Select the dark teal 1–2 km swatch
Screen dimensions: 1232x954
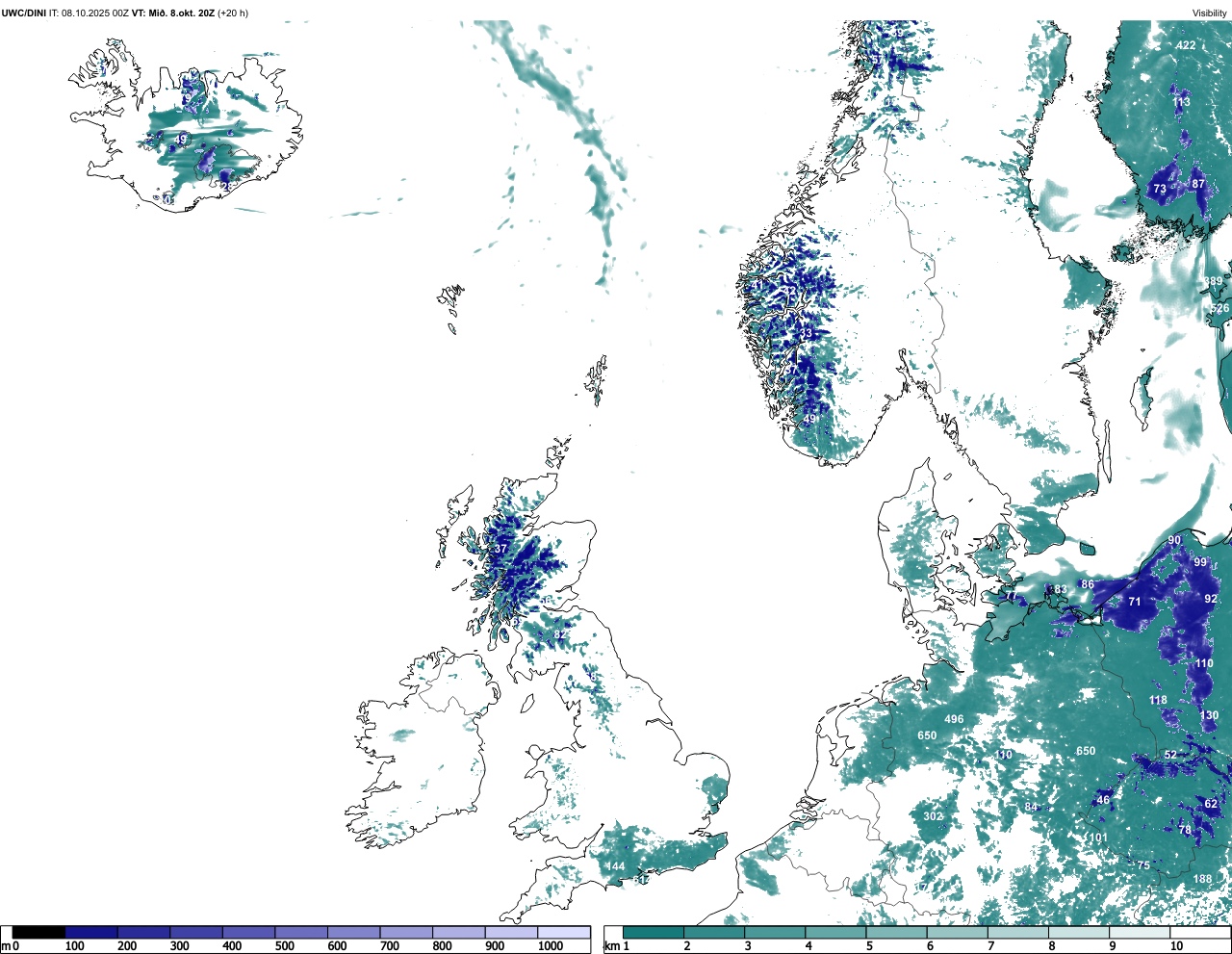coord(654,932)
